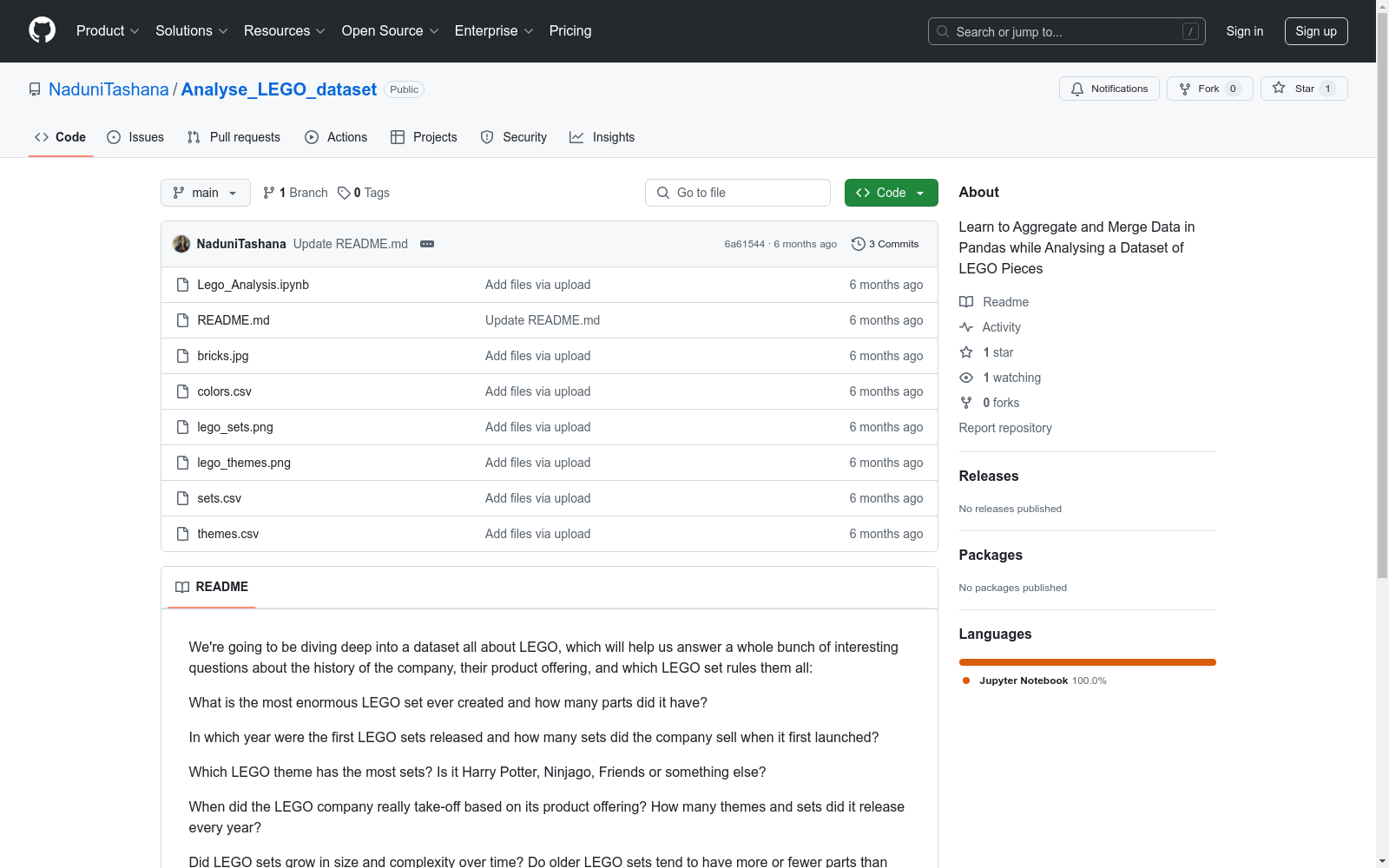This screenshot has height=868, width=1389.
Task: Click the 1 watching link
Action: coord(1011,378)
